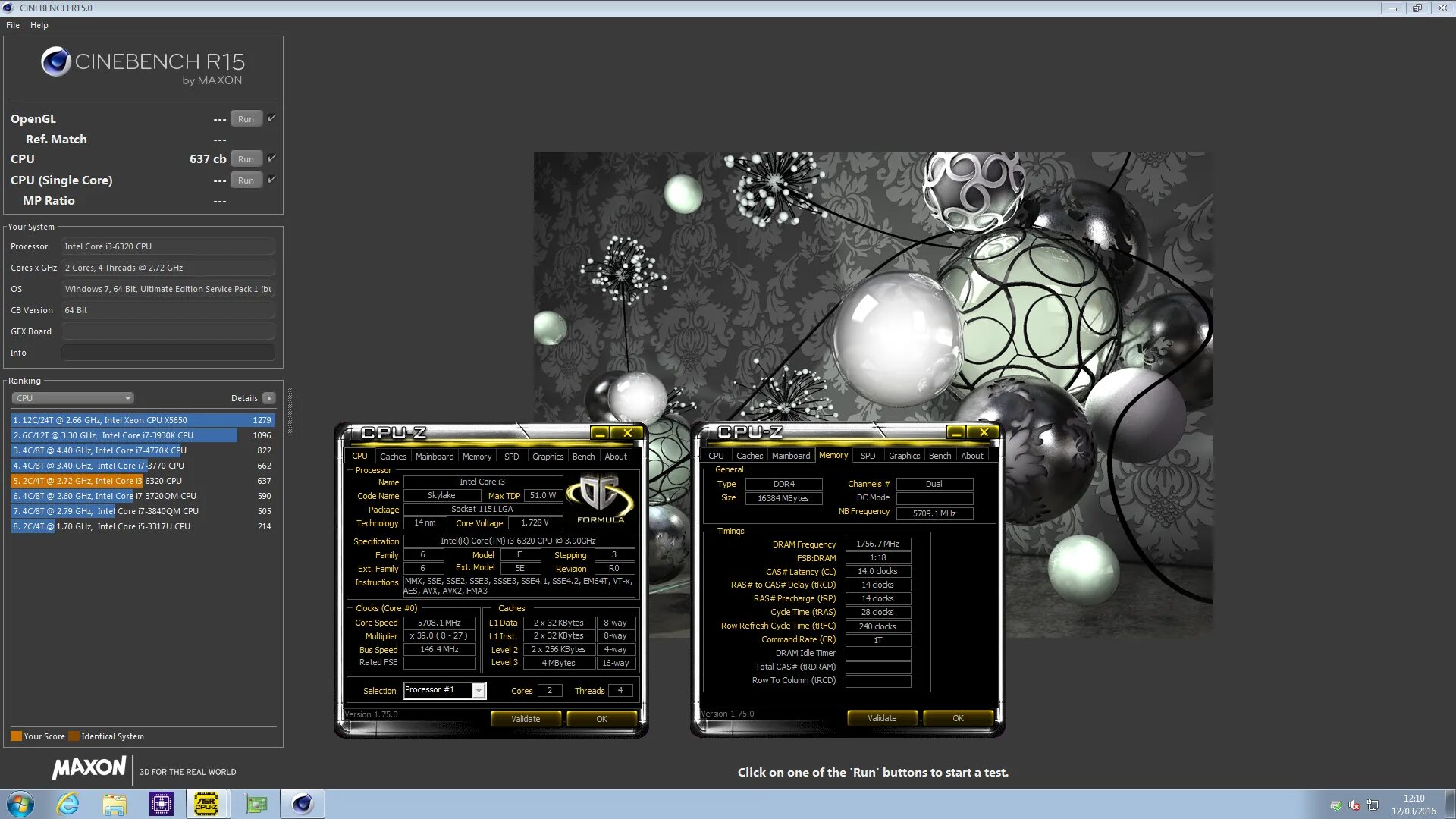Click the ASR CPU-Z taskbar icon

[206, 804]
